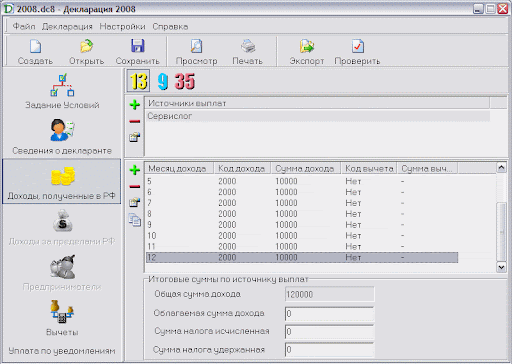Select income row for month 7
This screenshot has width=512, height=364.
302,203
